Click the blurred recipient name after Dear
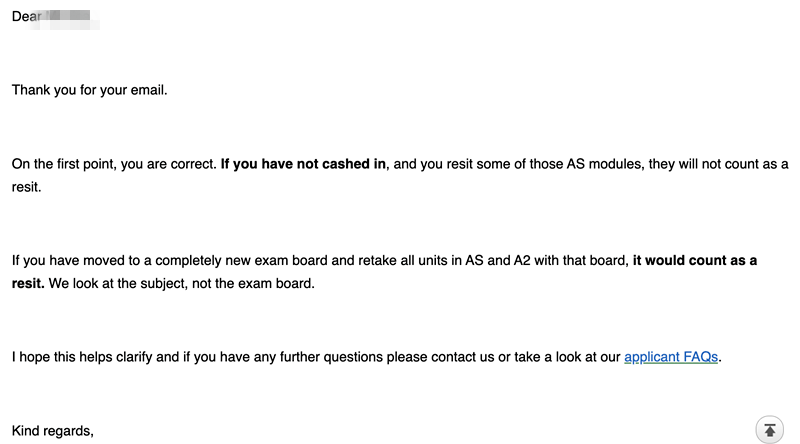 click(x=68, y=18)
